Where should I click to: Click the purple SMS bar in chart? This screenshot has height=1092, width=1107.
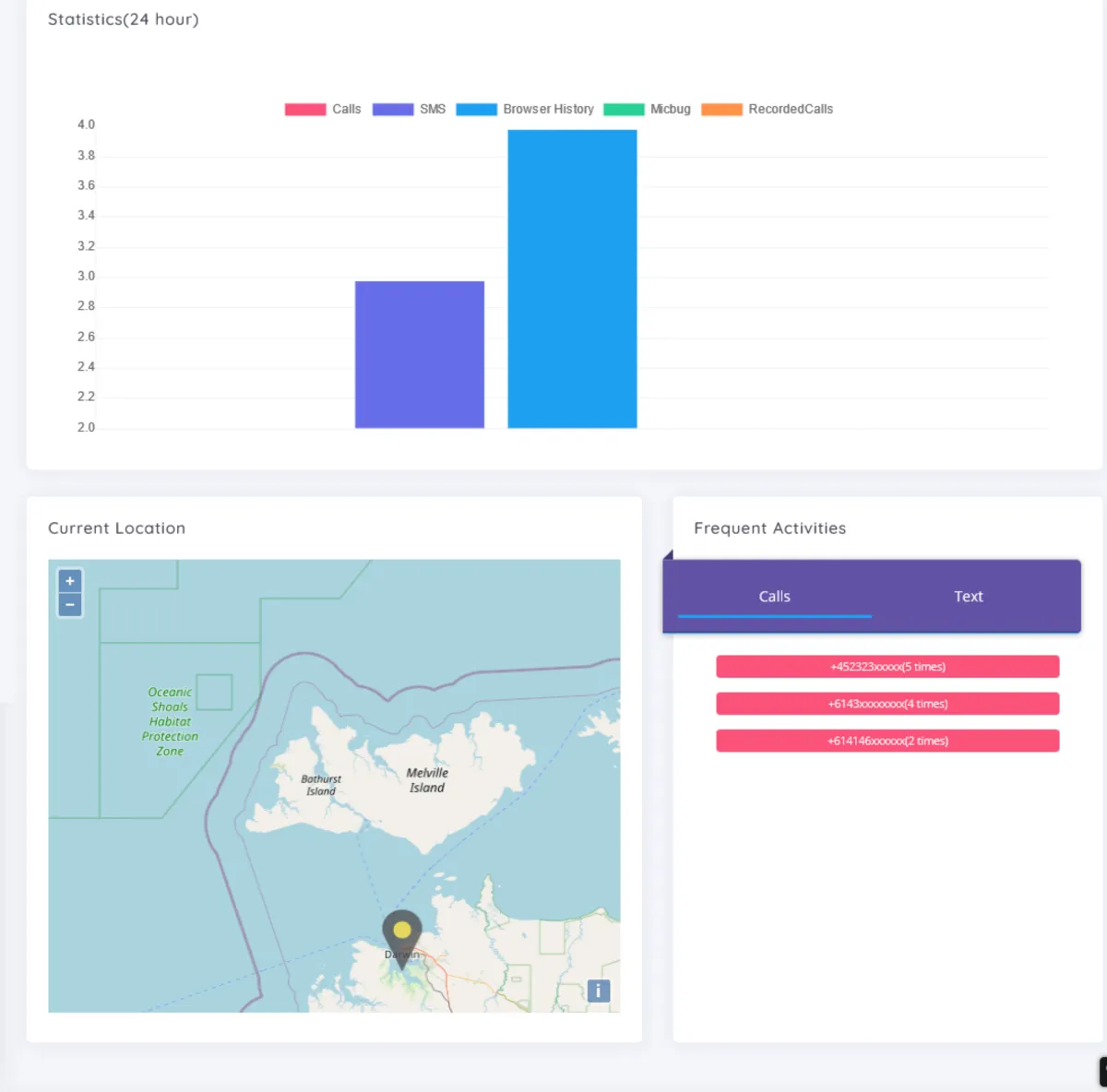coord(420,354)
